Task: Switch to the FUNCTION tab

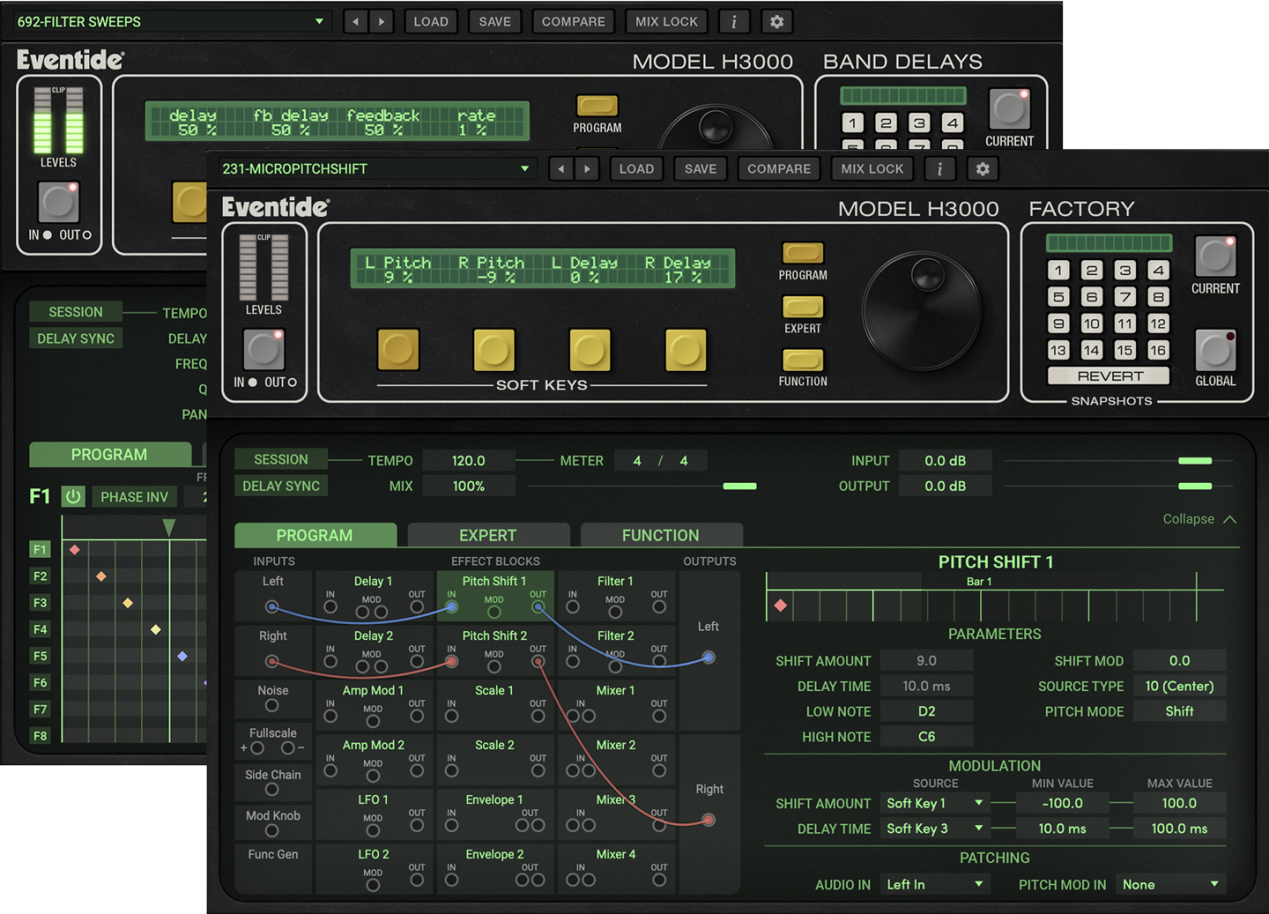Action: click(661, 535)
